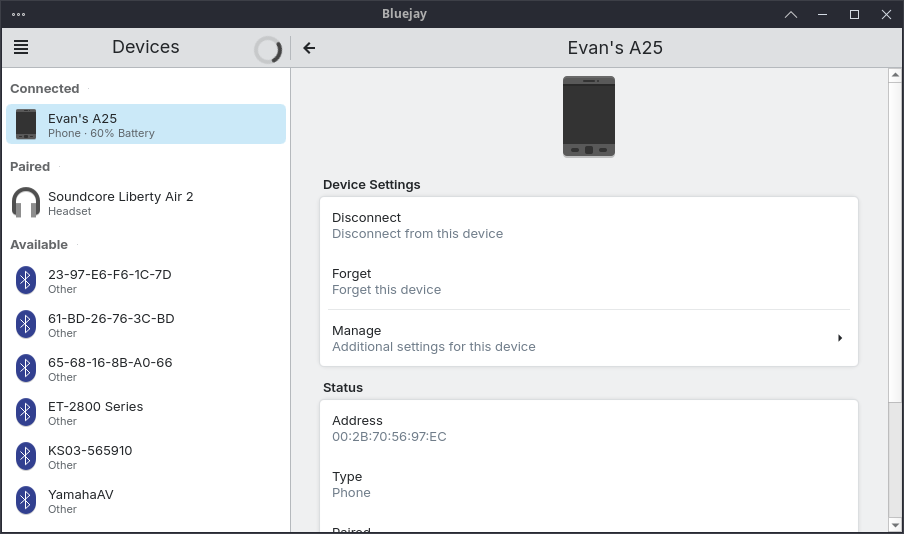Click Bluetooth icon beside YamahaAV
Viewport: 904px width, 534px height.
26,501
